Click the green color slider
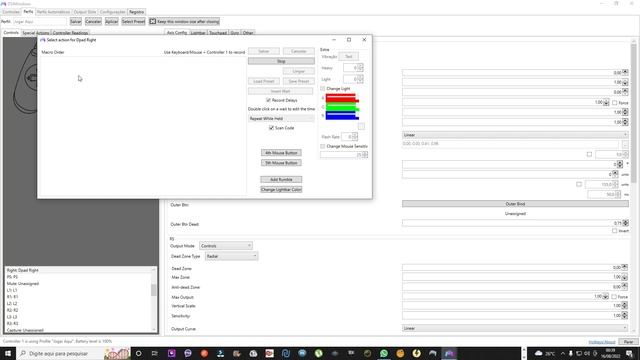This screenshot has height=360, width=640. coord(342,107)
